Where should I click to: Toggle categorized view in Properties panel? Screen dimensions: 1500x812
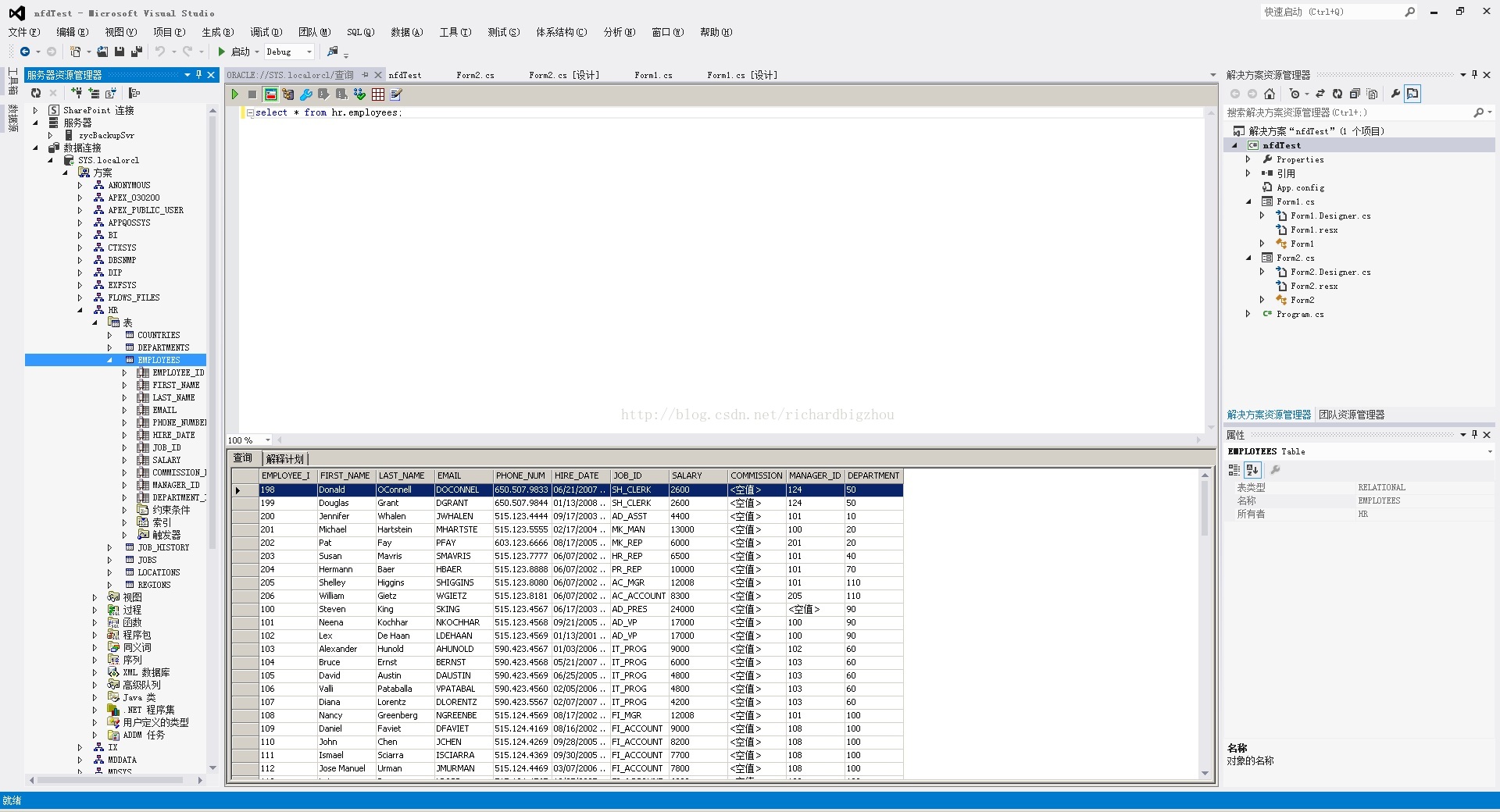(1234, 469)
